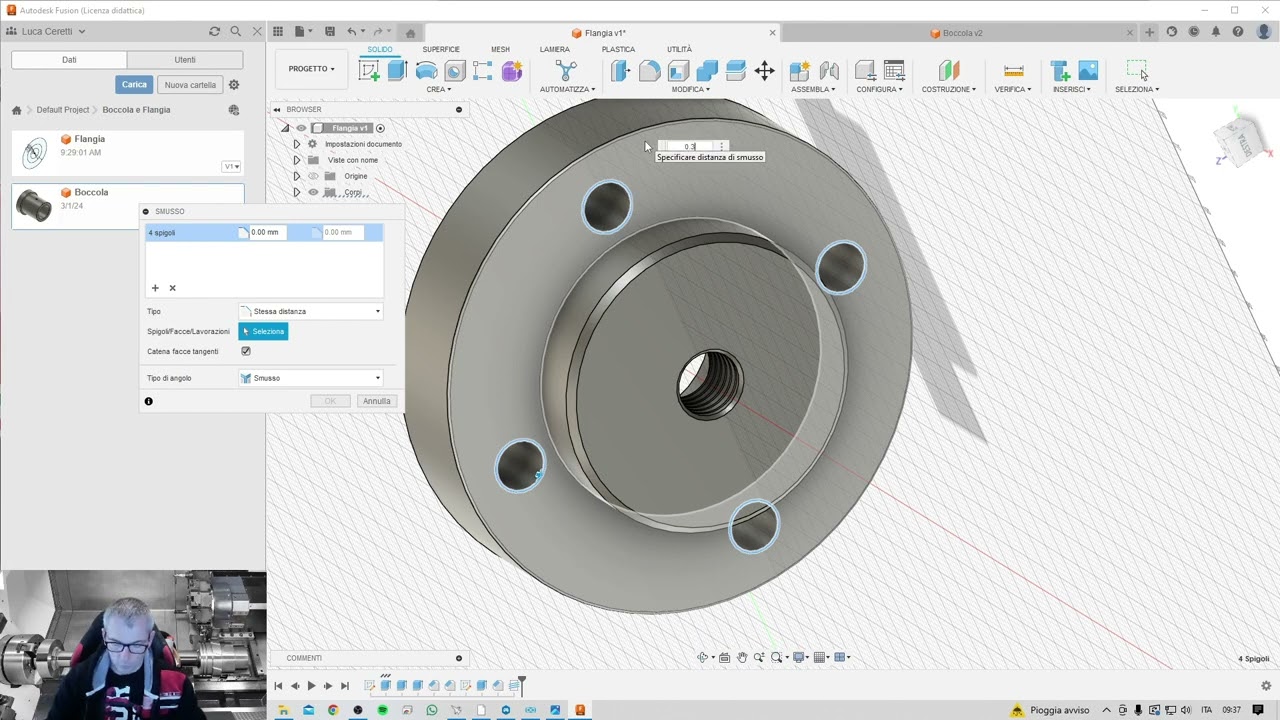Click the Orbit icon in navigation bar
The width and height of the screenshot is (1280, 720).
702,657
